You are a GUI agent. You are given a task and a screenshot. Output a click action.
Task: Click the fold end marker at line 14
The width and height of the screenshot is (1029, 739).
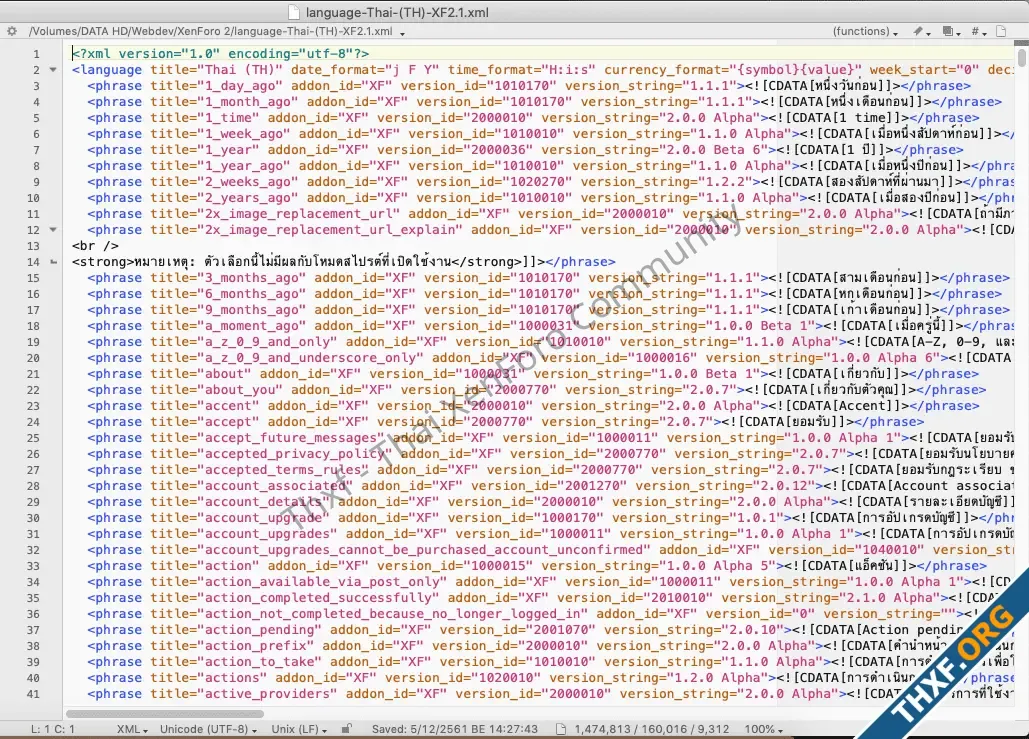pyautogui.click(x=53, y=262)
